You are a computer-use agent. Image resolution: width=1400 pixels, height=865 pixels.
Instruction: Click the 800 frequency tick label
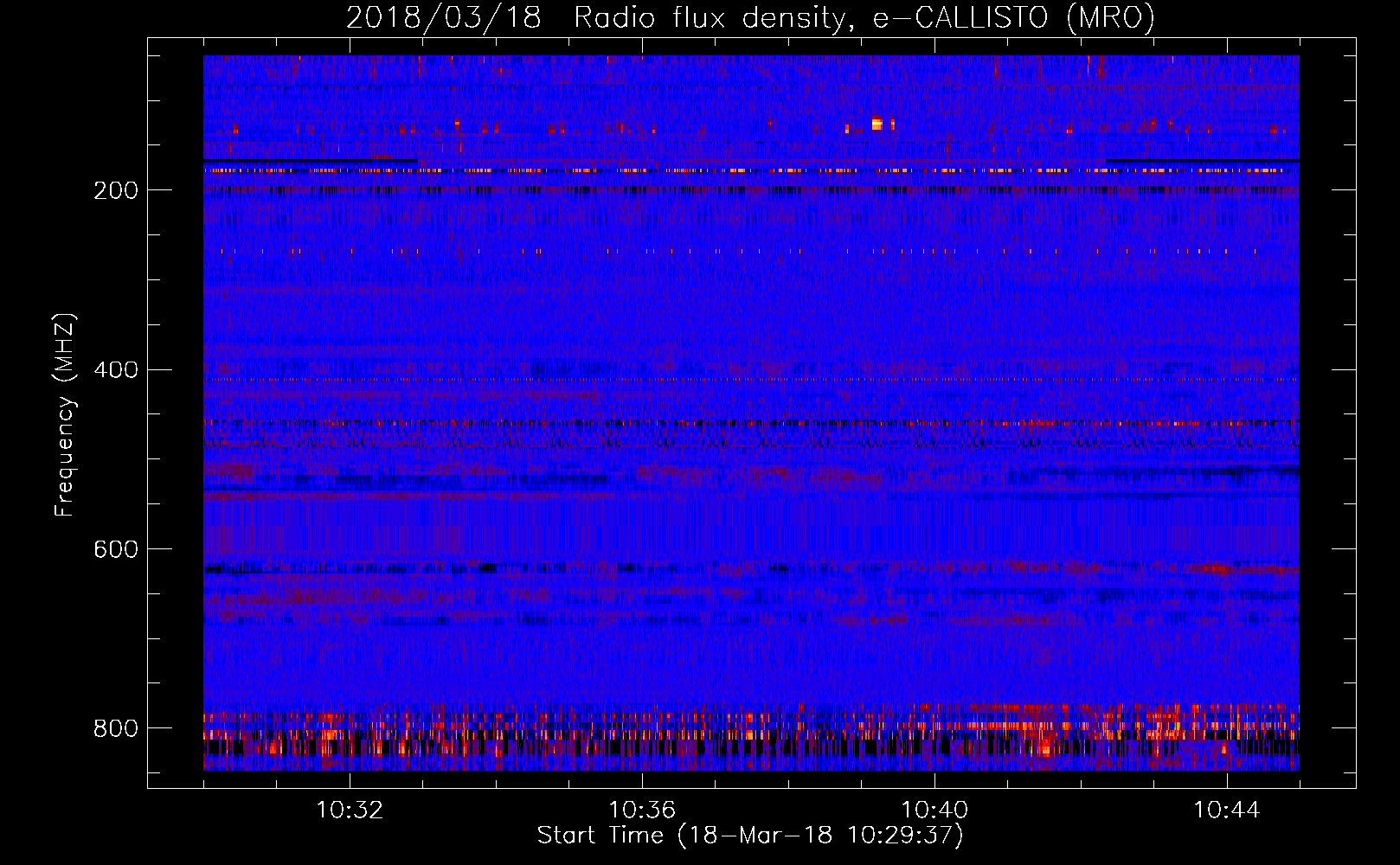coord(116,728)
